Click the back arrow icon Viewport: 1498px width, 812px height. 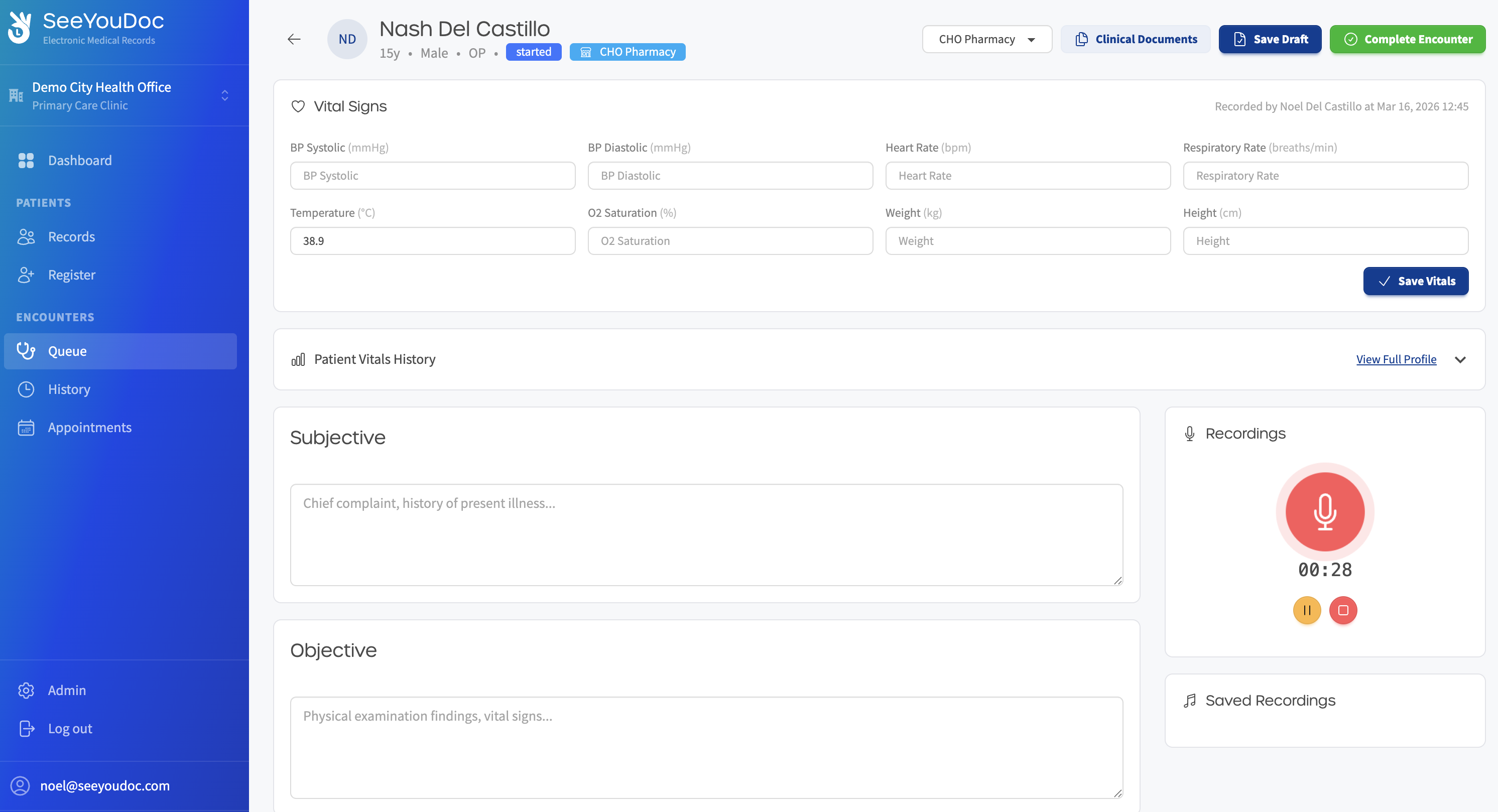[294, 39]
